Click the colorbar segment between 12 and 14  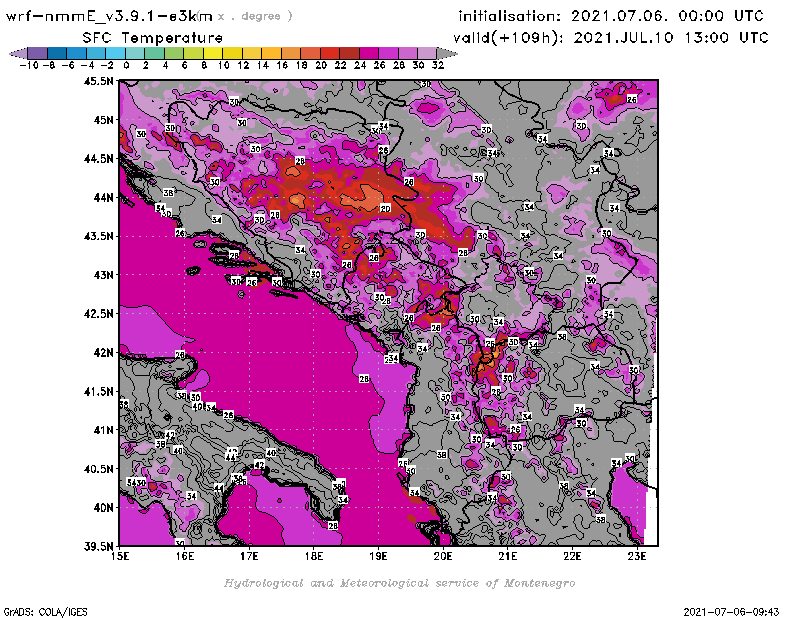coord(252,53)
